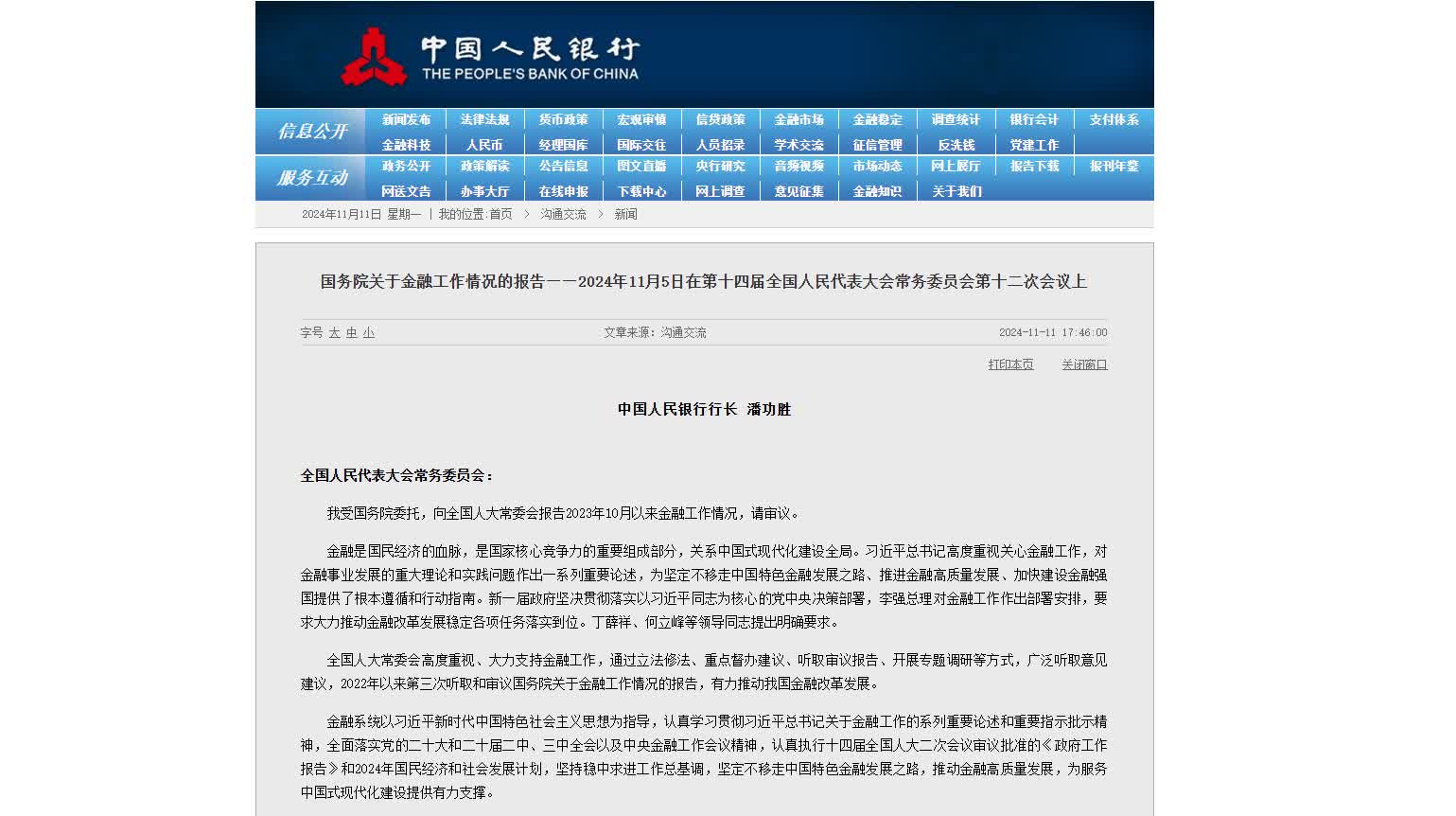Click the People's Bank of China logo
1456x816 pixels.
489,57
